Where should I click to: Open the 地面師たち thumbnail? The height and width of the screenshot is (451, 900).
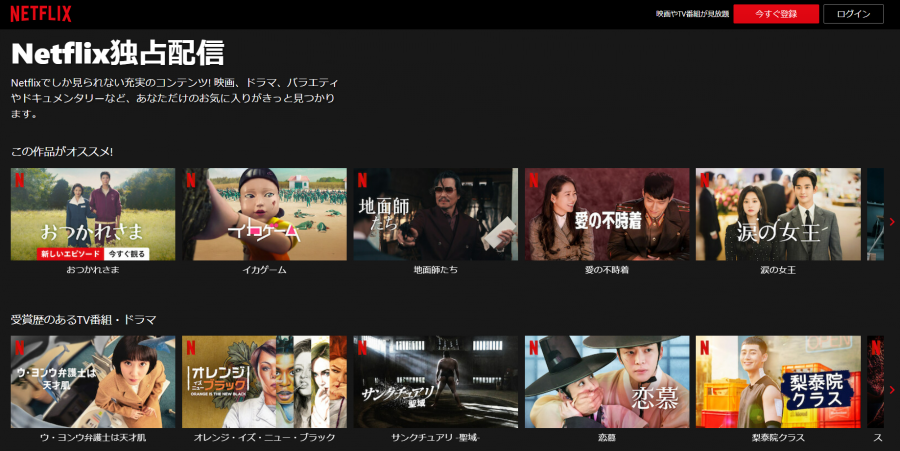tap(436, 214)
